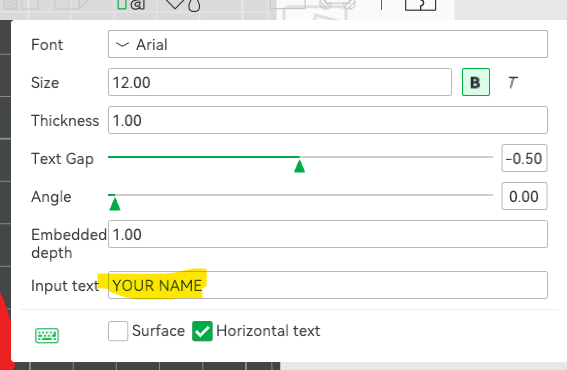Toggle the Italic (T) text button

[x=512, y=82]
